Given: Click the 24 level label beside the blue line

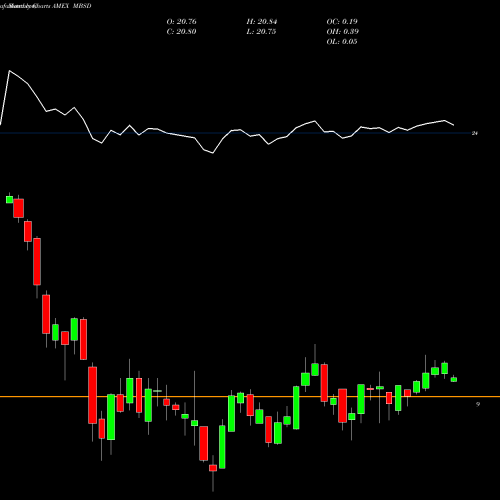Looking at the screenshot, I should (475, 133).
